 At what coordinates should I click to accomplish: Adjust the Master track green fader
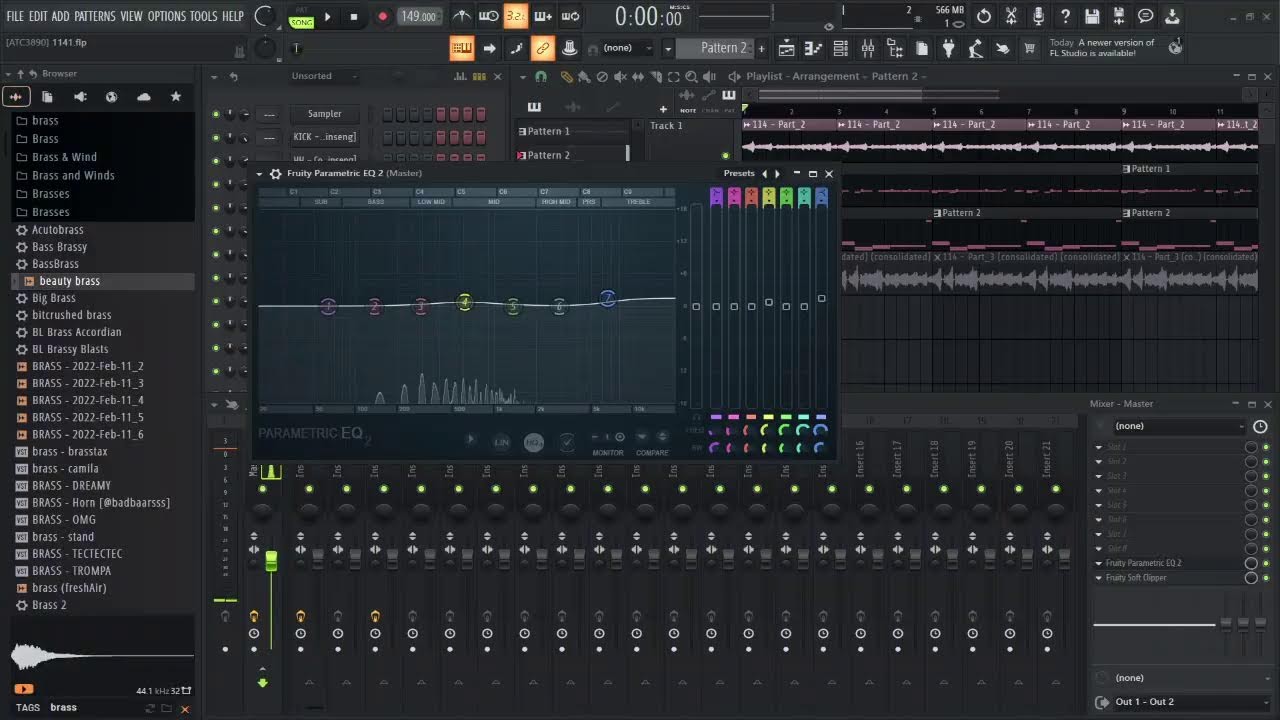point(270,560)
